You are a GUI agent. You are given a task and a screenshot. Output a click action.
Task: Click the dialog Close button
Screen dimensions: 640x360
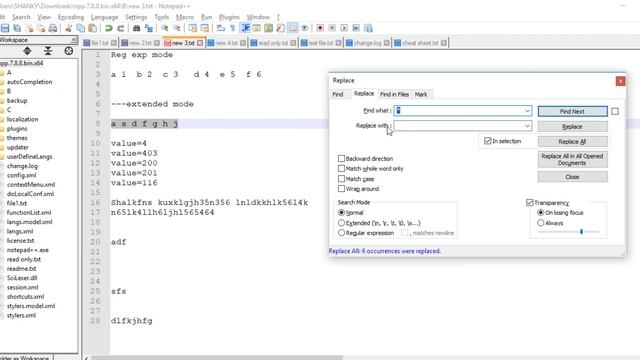tap(572, 177)
